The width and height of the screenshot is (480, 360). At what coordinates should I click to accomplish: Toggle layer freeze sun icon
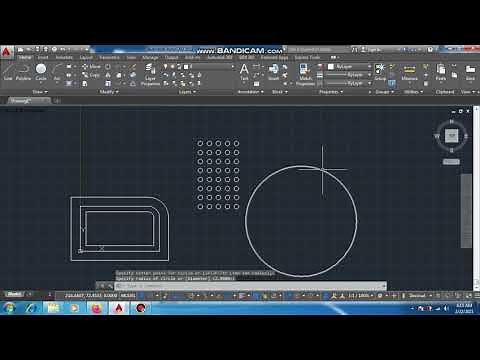coord(172,67)
